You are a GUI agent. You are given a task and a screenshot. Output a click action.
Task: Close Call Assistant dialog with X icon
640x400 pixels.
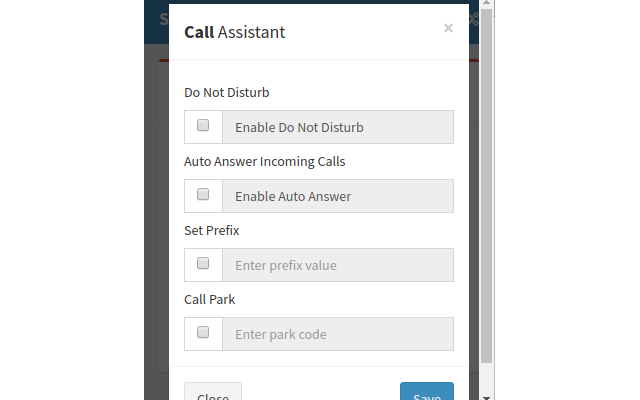pos(448,28)
